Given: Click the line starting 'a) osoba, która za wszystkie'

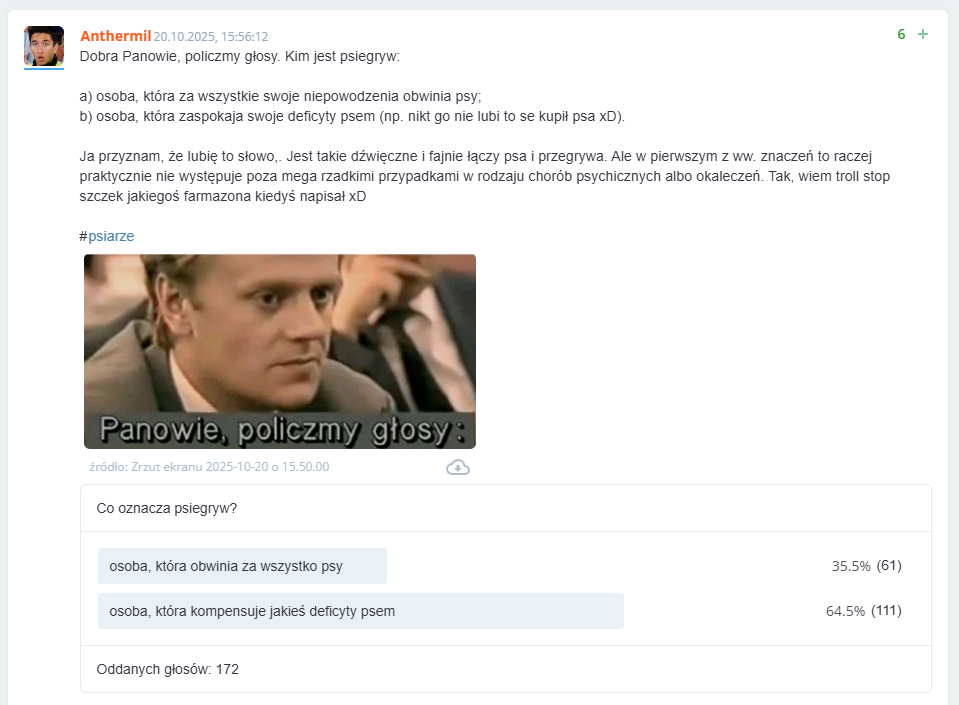Looking at the screenshot, I should tap(281, 96).
